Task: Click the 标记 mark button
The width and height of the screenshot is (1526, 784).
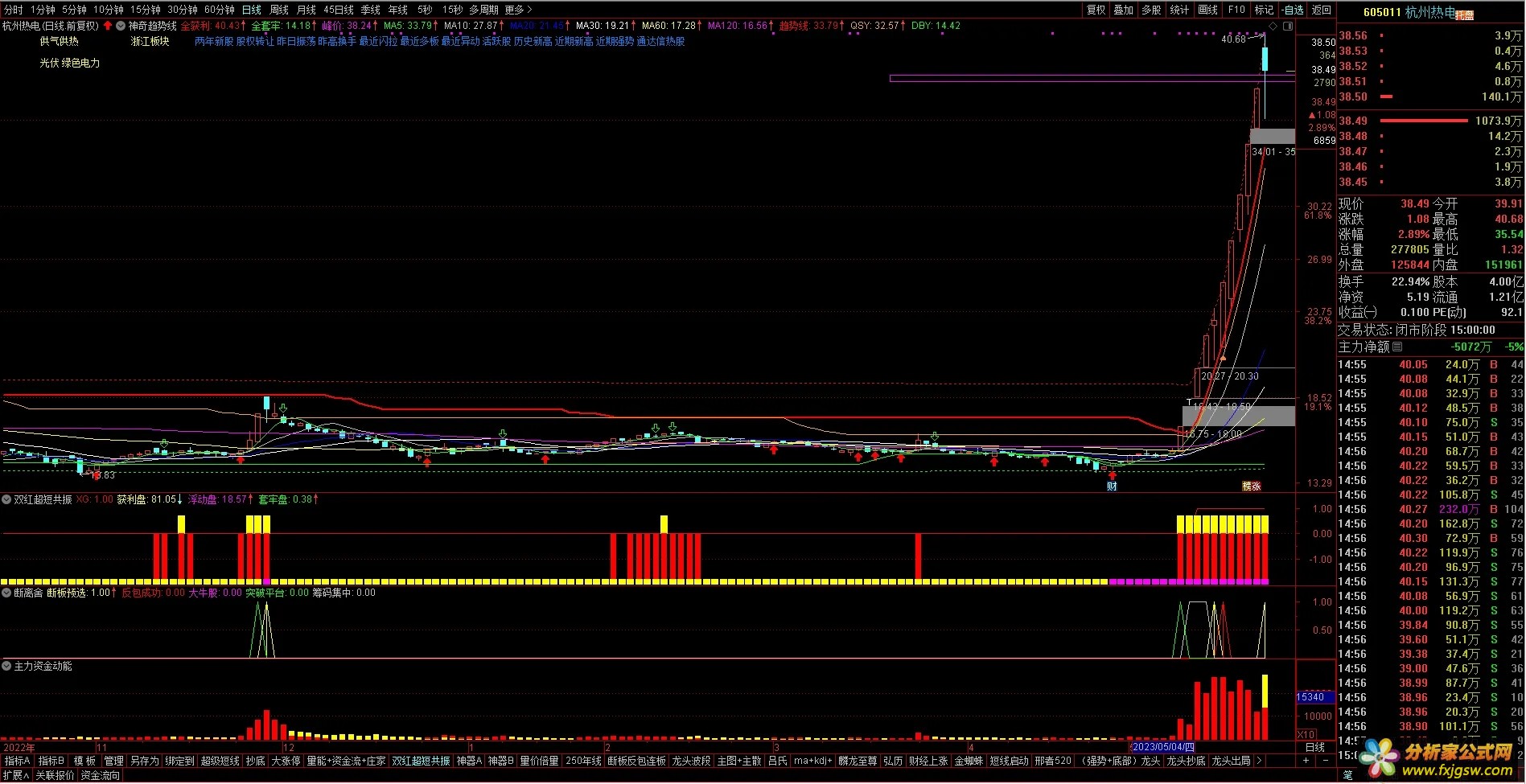Action: pyautogui.click(x=1265, y=10)
